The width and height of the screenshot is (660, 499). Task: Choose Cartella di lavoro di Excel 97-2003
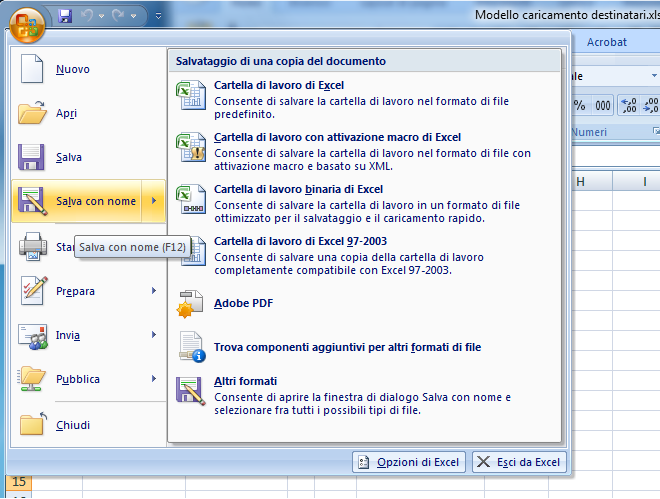coord(365,255)
